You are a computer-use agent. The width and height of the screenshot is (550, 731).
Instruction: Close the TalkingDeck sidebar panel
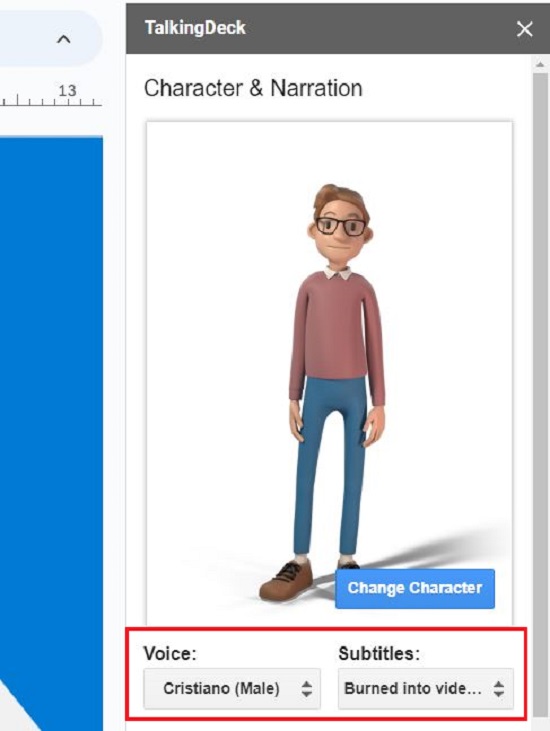(x=524, y=29)
